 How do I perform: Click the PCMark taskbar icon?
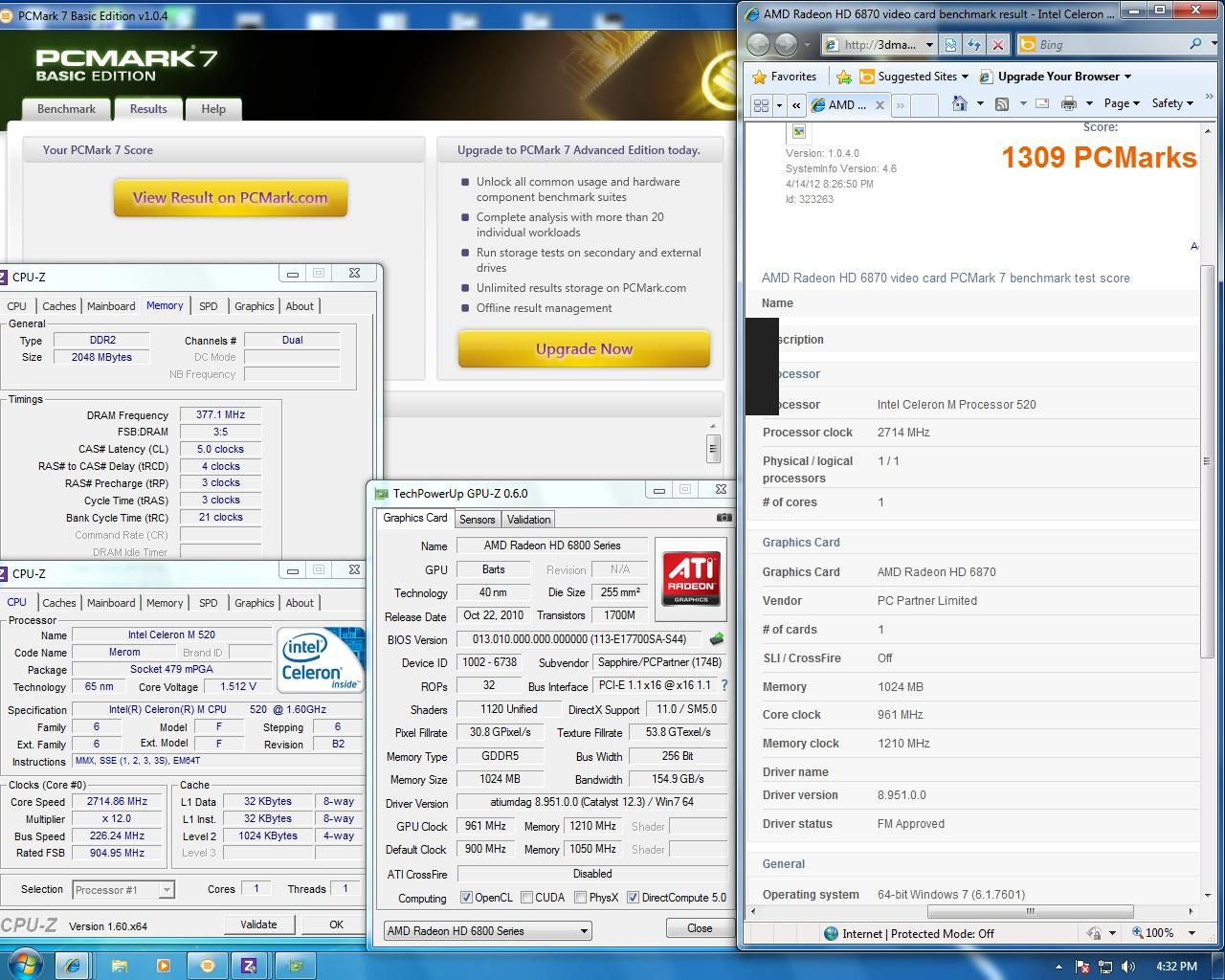point(208,966)
